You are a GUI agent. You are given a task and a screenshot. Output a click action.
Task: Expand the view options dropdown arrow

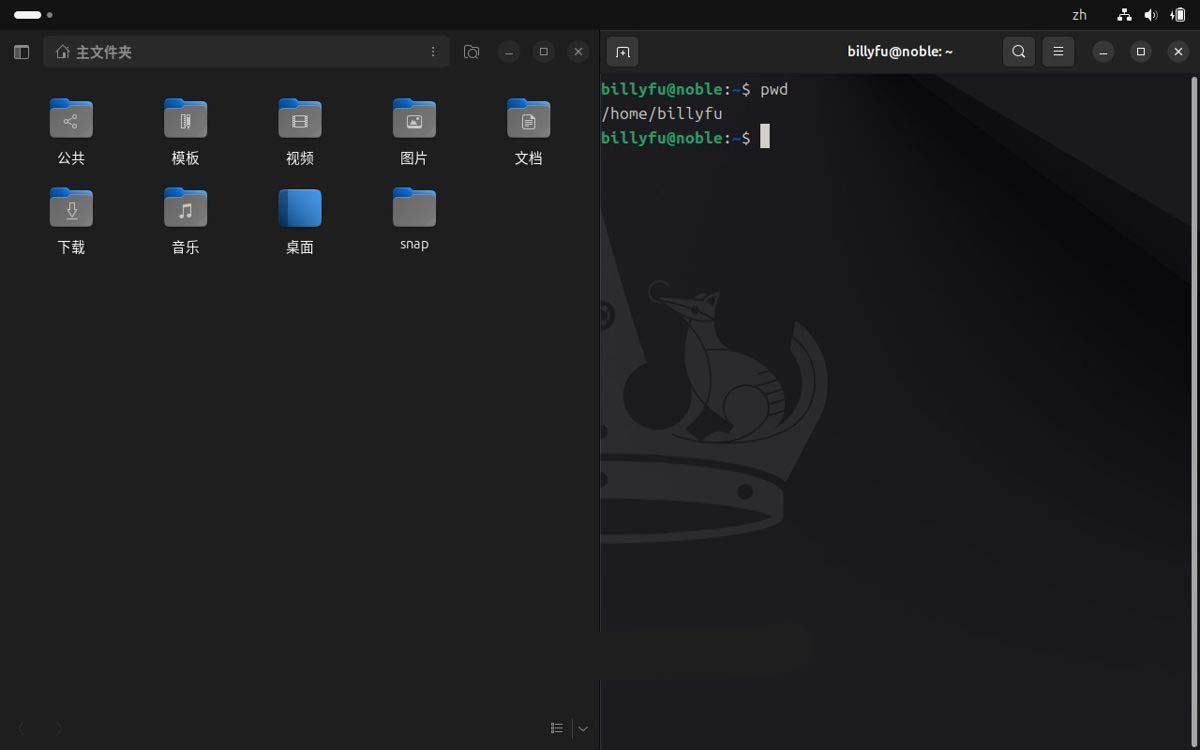(583, 728)
